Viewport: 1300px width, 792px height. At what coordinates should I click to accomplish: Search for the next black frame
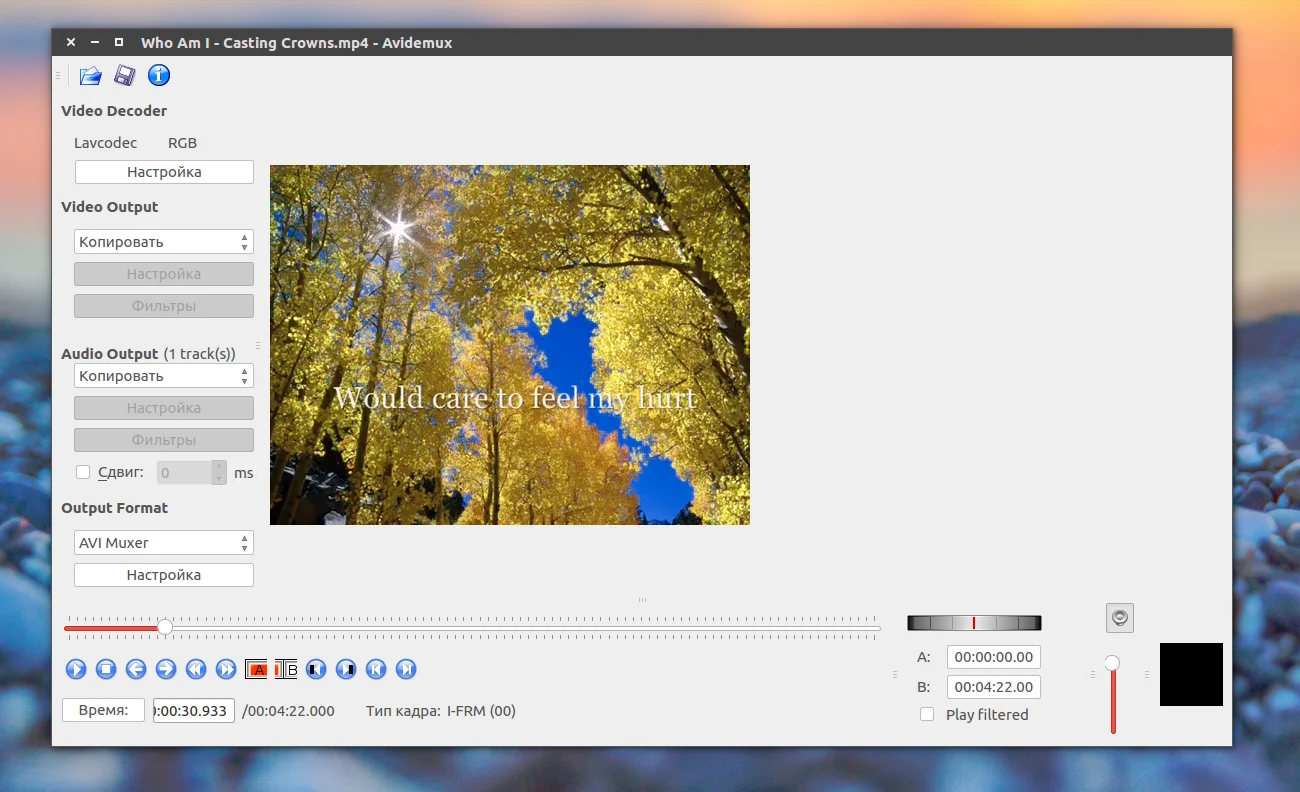[x=346, y=669]
